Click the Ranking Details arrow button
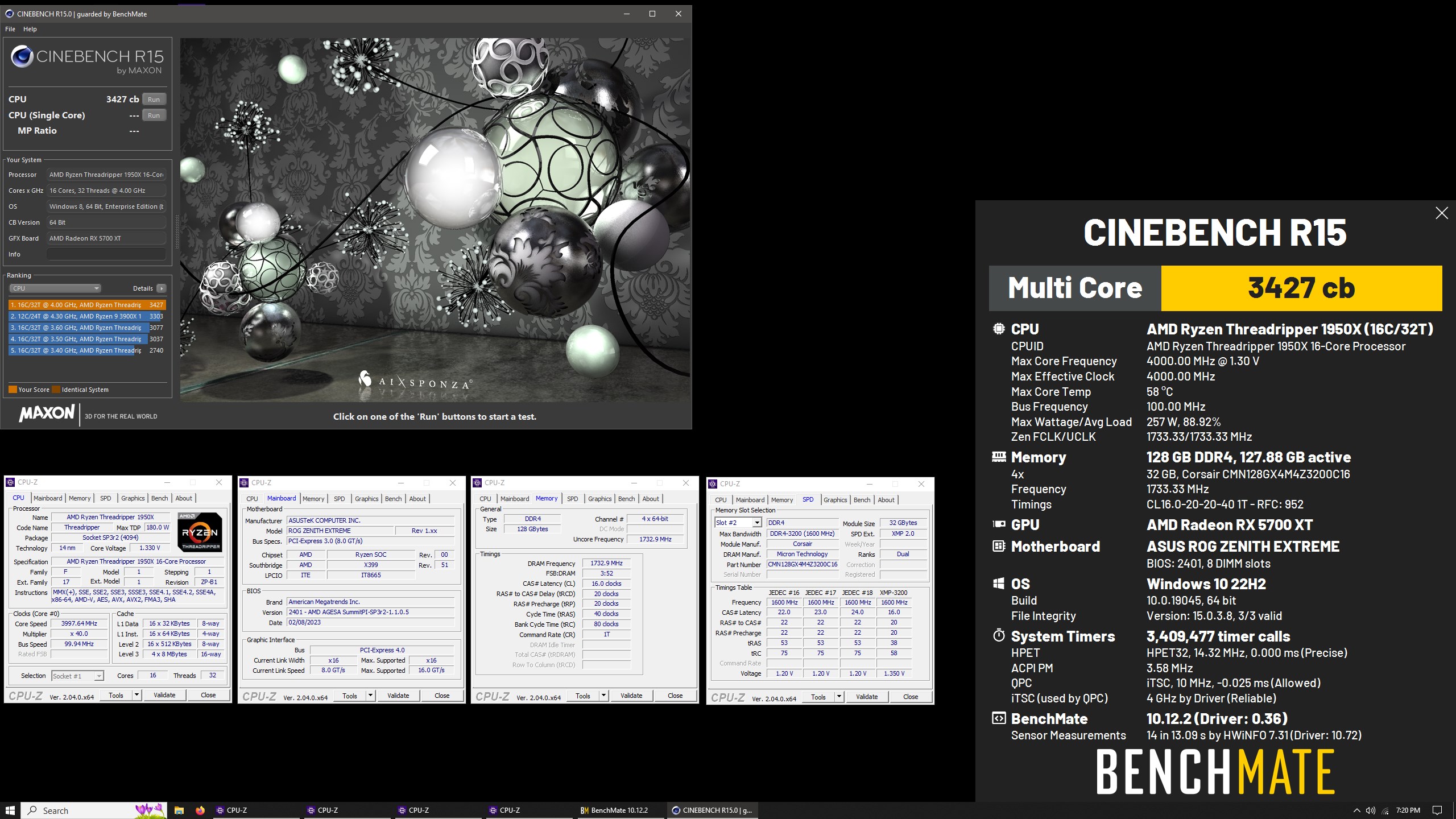1456x819 pixels. (x=162, y=288)
